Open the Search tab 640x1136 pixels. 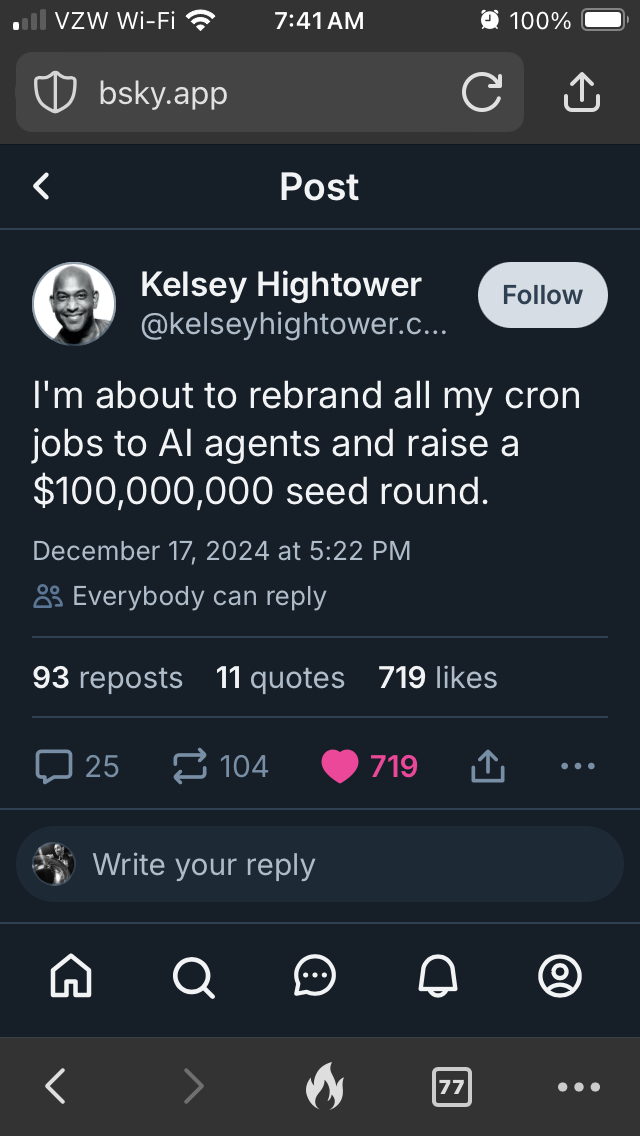click(x=193, y=975)
